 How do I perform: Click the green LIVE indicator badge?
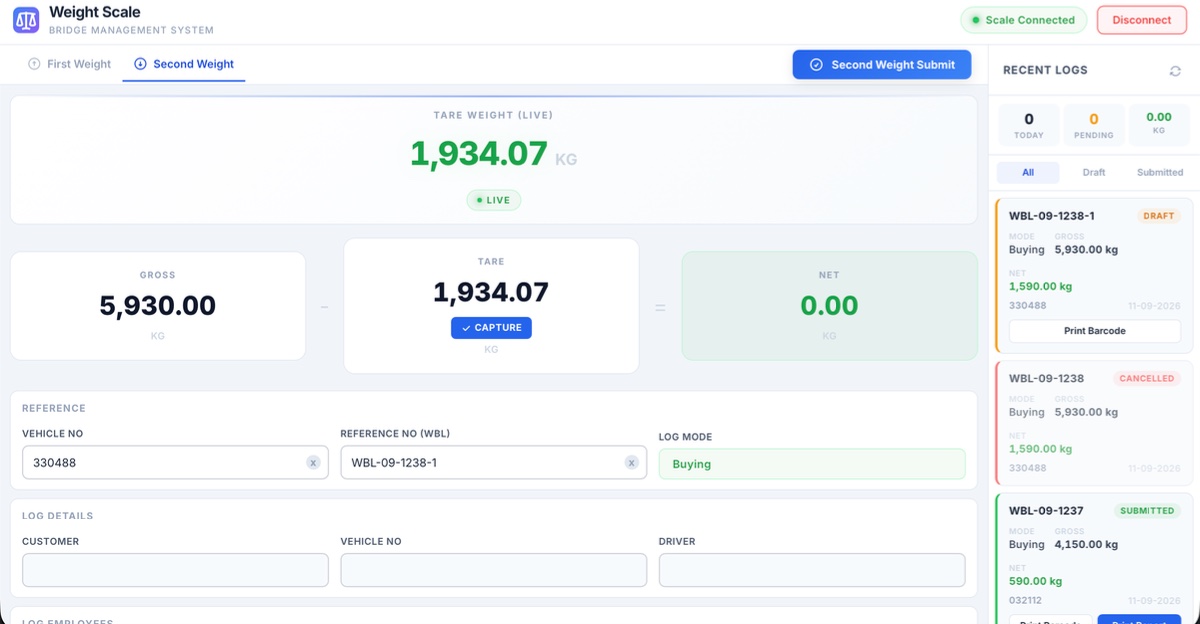point(493,200)
